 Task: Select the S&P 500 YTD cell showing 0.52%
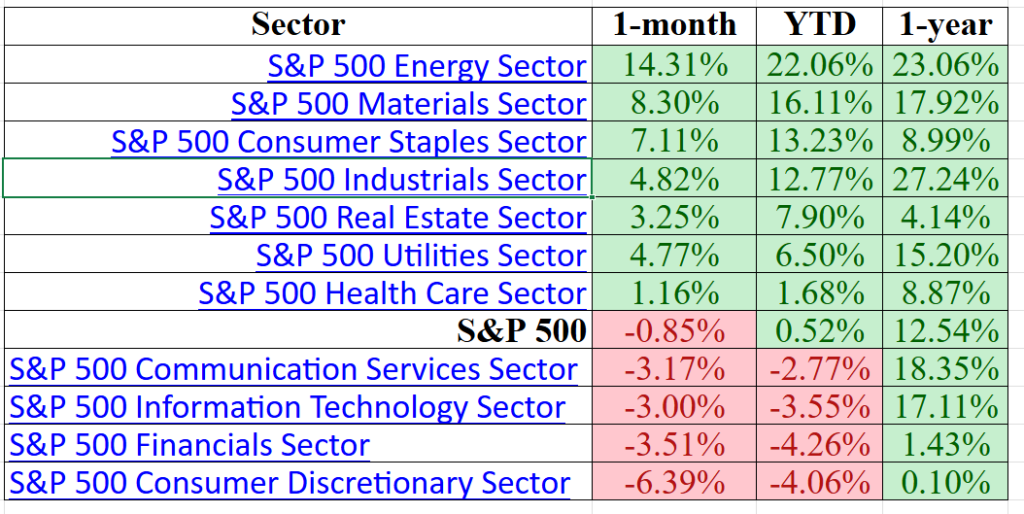tap(820, 331)
